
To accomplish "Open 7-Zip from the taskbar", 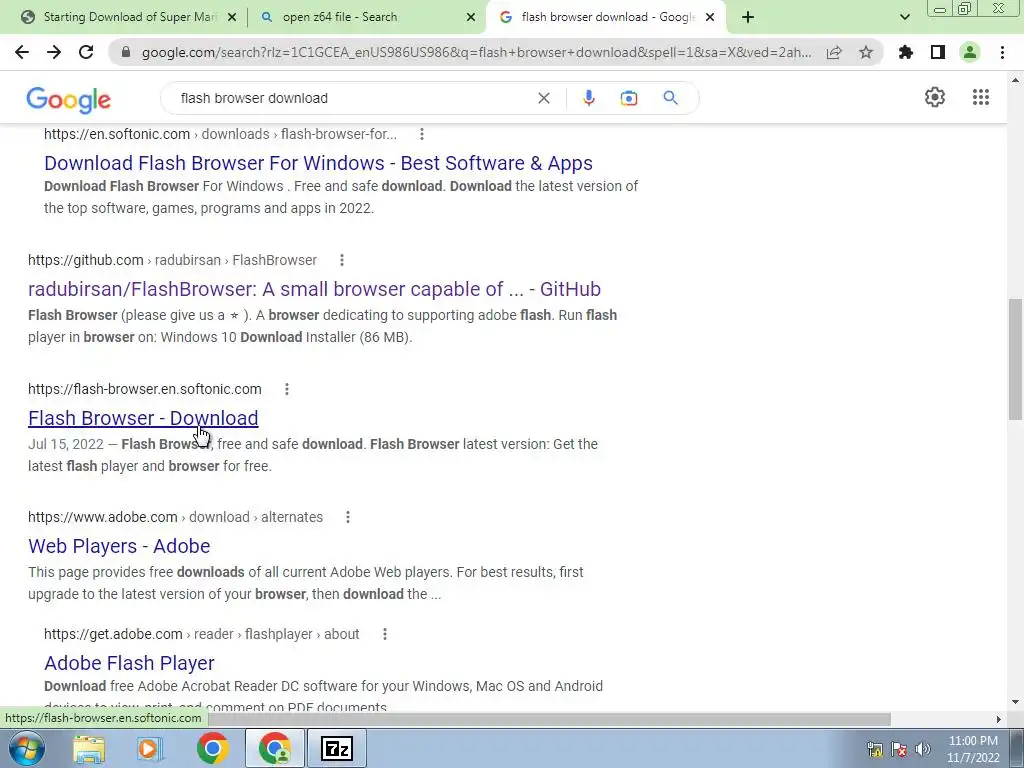I will tap(337, 748).
